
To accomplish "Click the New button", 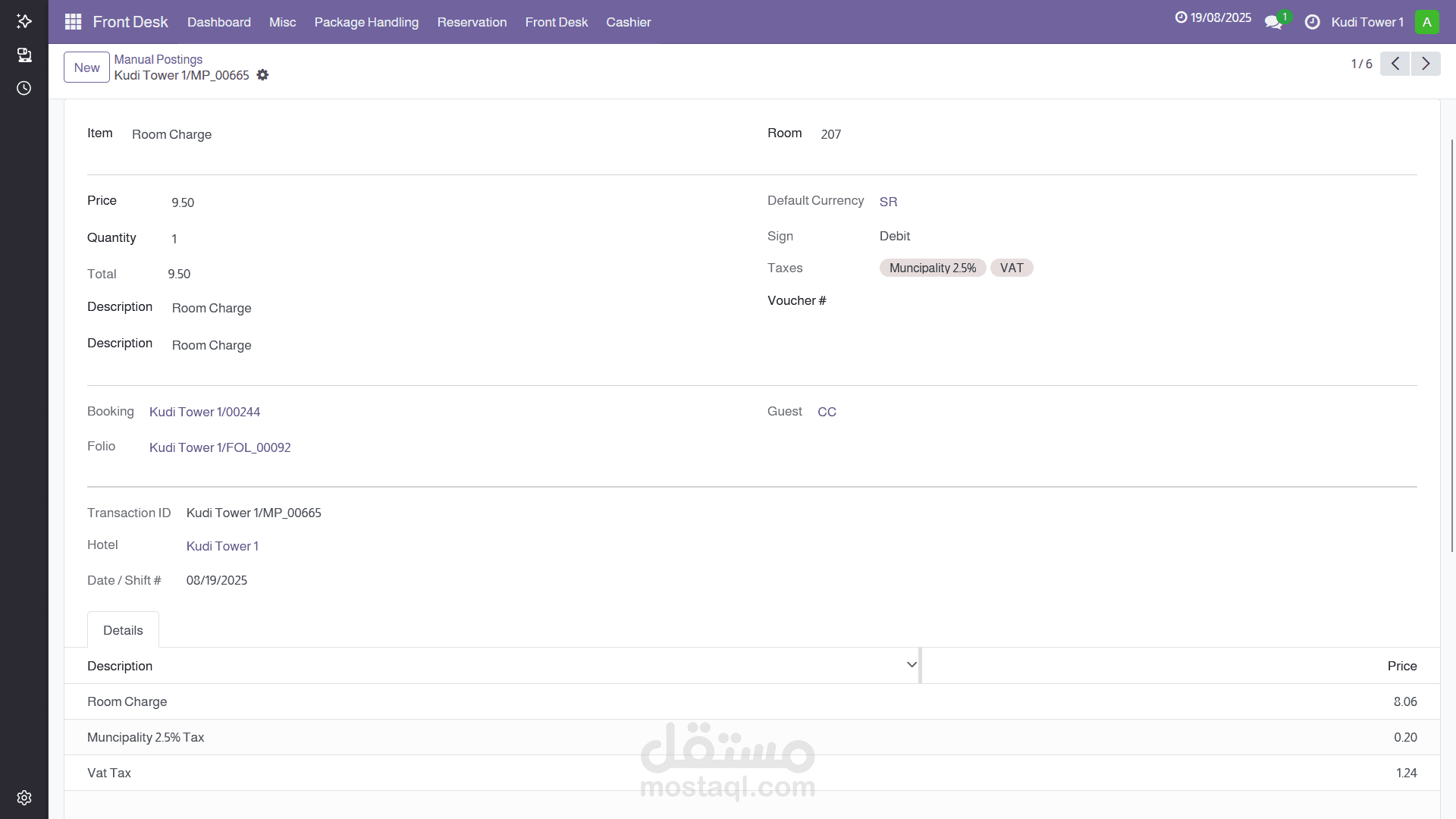I will click(x=86, y=67).
